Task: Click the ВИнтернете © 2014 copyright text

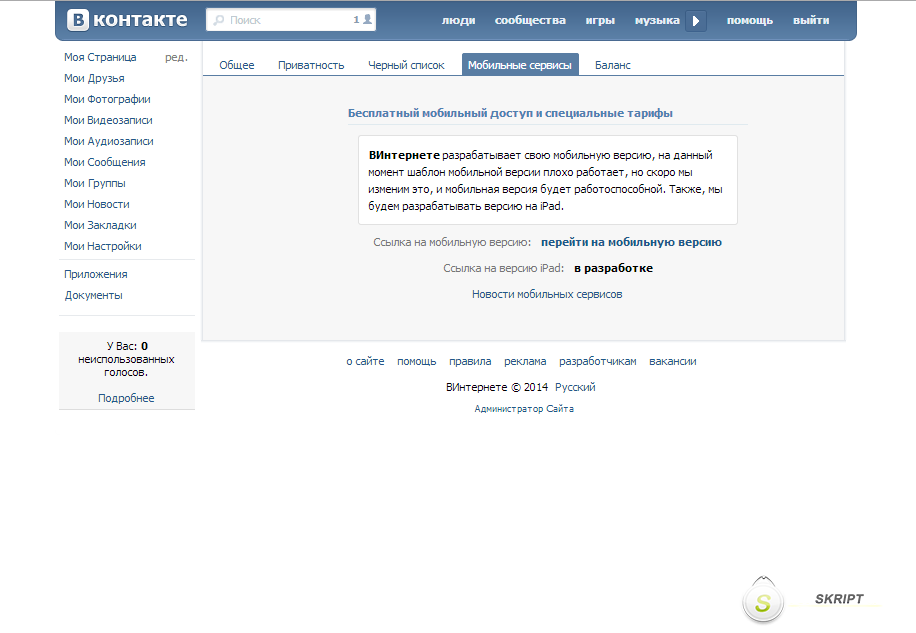Action: click(x=497, y=387)
